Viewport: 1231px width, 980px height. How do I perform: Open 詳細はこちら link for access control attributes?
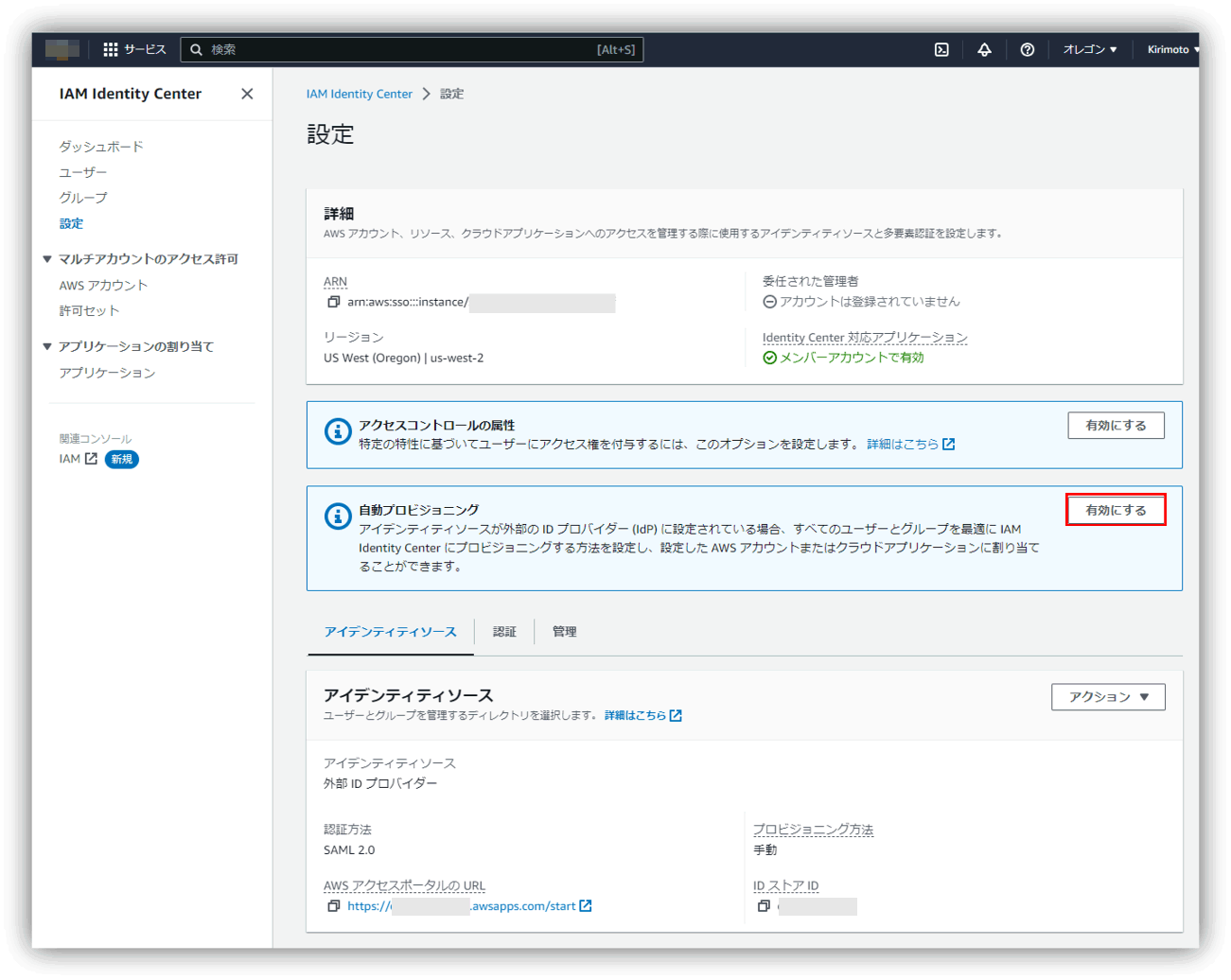(910, 444)
